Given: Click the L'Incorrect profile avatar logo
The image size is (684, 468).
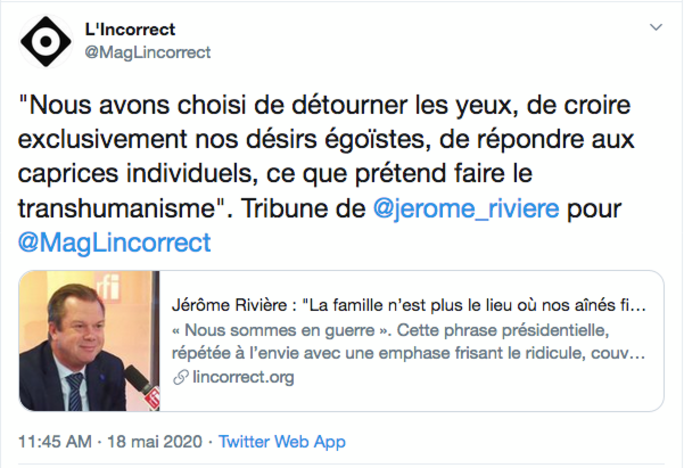Looking at the screenshot, I should 44,42.
